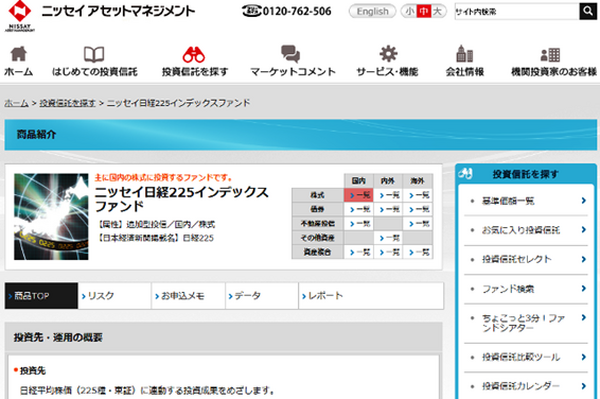Click the fund title ニッセイ日経225インデックスファンド
600x399 pixels.
182,199
